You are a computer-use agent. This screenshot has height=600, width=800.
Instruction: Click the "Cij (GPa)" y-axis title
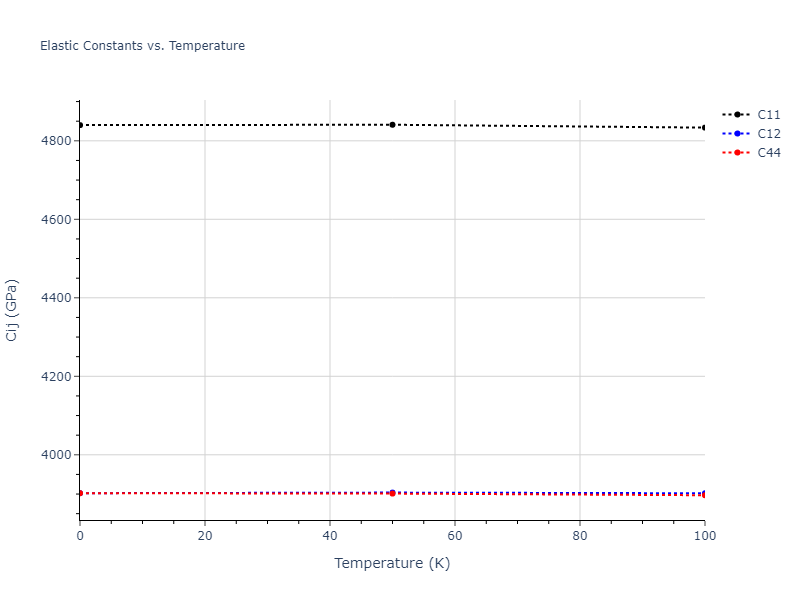click(x=12, y=310)
